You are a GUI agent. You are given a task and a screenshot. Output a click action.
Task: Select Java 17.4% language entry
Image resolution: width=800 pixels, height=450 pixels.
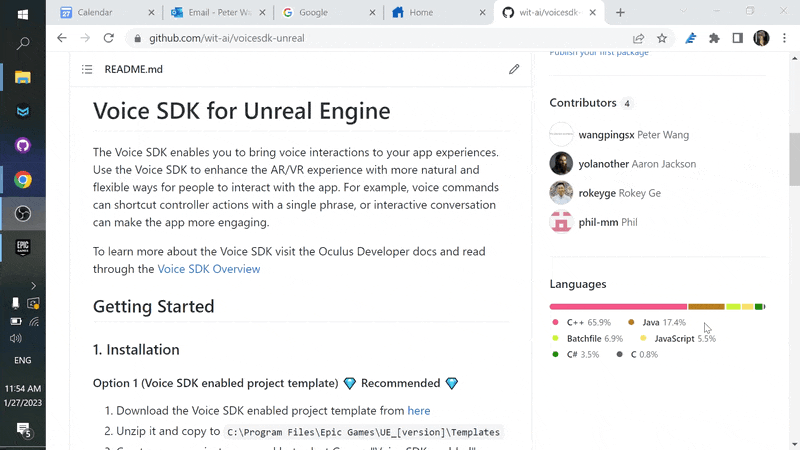(x=657, y=322)
